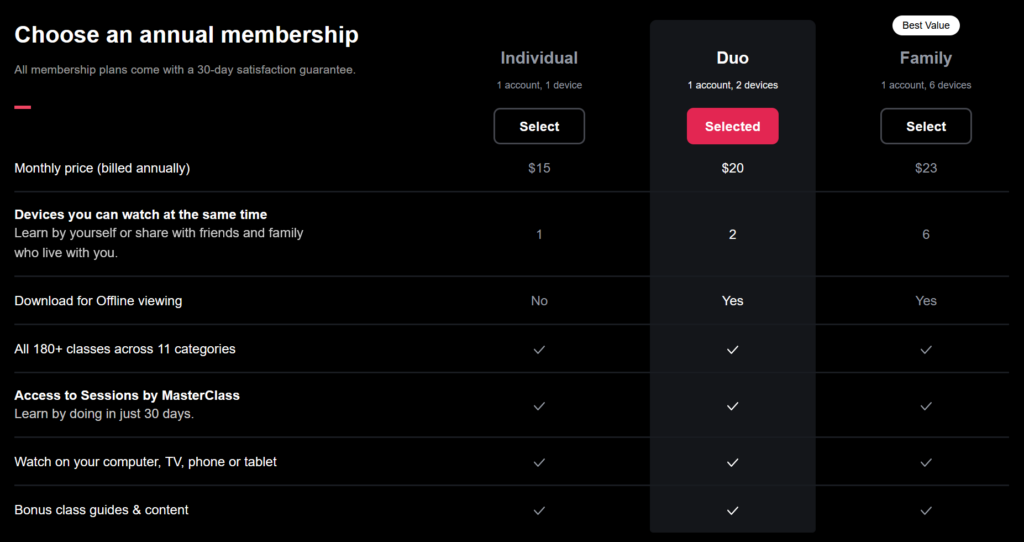Click the Best Value badge
The height and width of the screenshot is (542, 1024).
pos(925,25)
